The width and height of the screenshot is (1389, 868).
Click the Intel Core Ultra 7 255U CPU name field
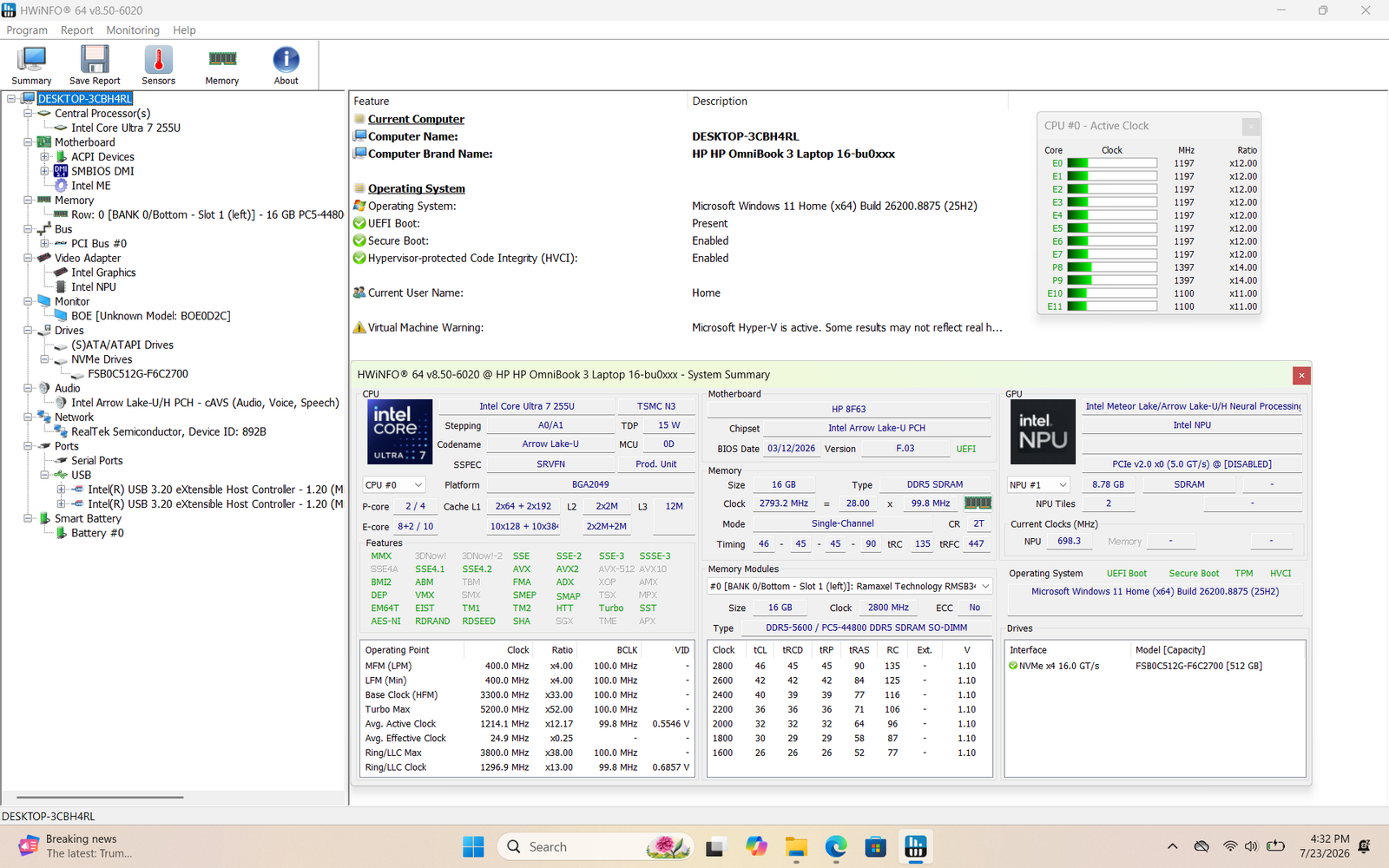click(x=527, y=406)
